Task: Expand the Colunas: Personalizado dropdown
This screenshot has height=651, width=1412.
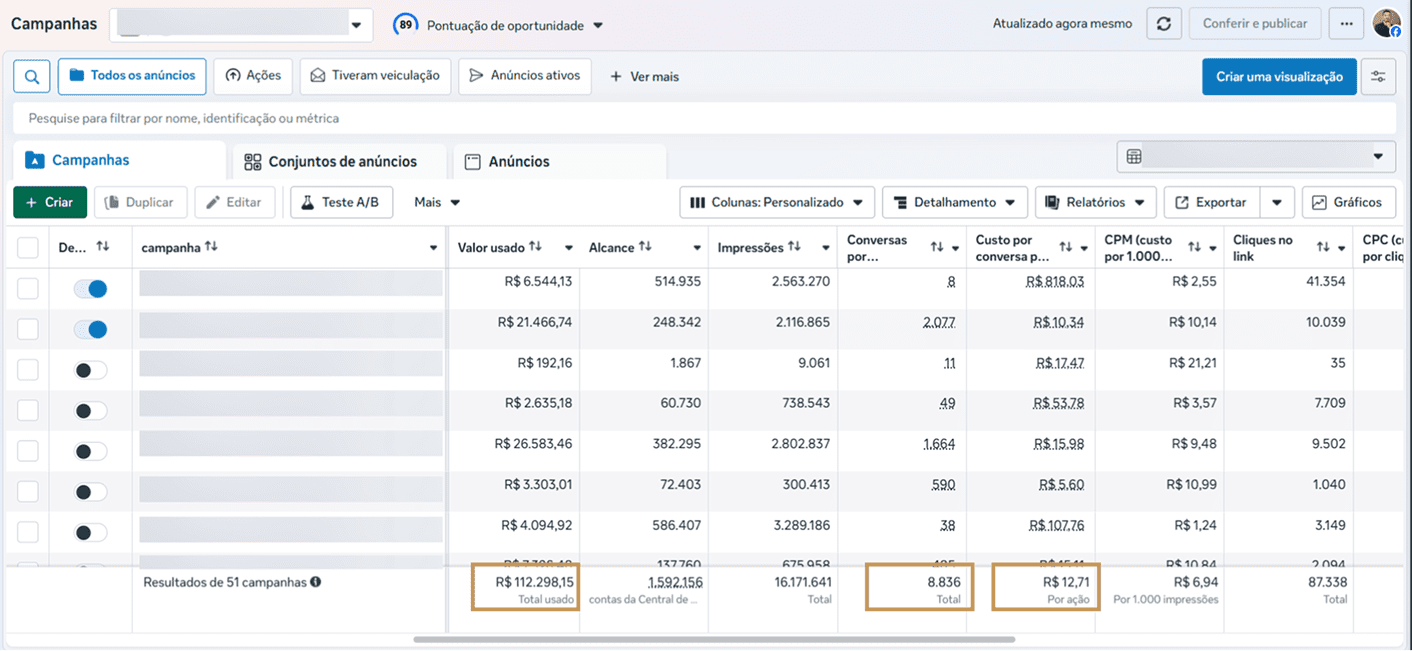Action: [x=777, y=202]
